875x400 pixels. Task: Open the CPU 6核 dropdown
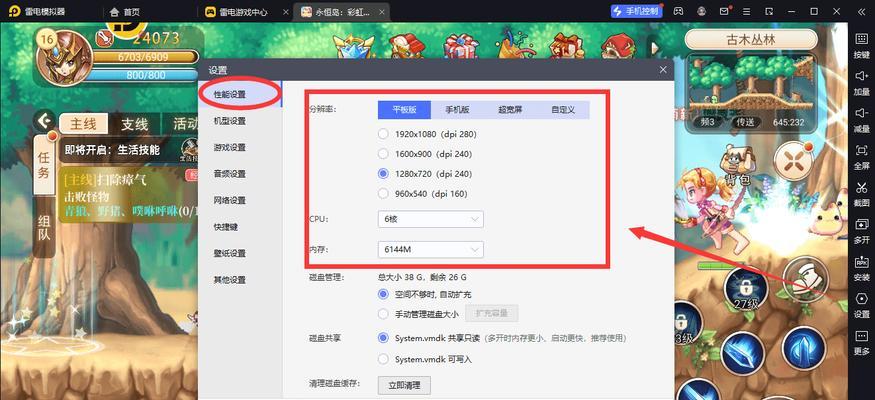(x=430, y=219)
